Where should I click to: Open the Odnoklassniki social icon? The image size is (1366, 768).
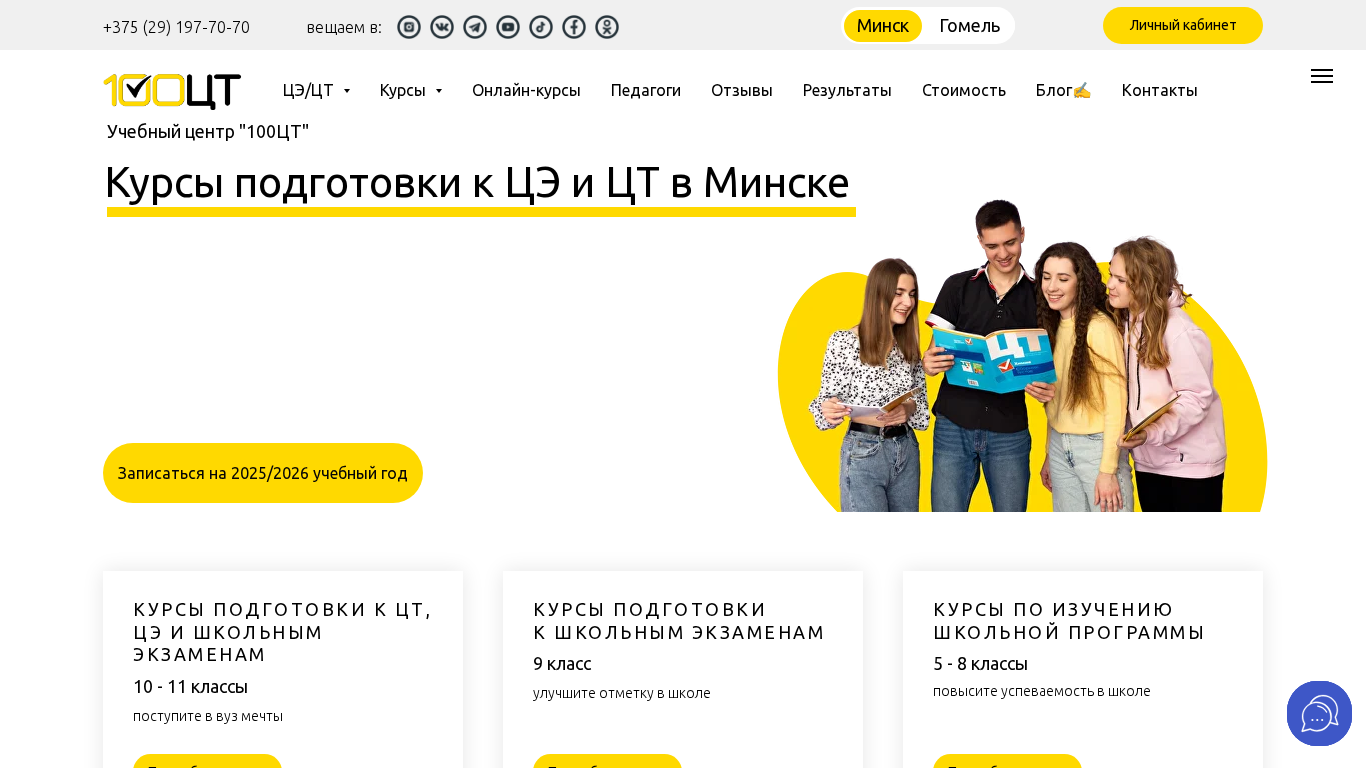tap(607, 27)
